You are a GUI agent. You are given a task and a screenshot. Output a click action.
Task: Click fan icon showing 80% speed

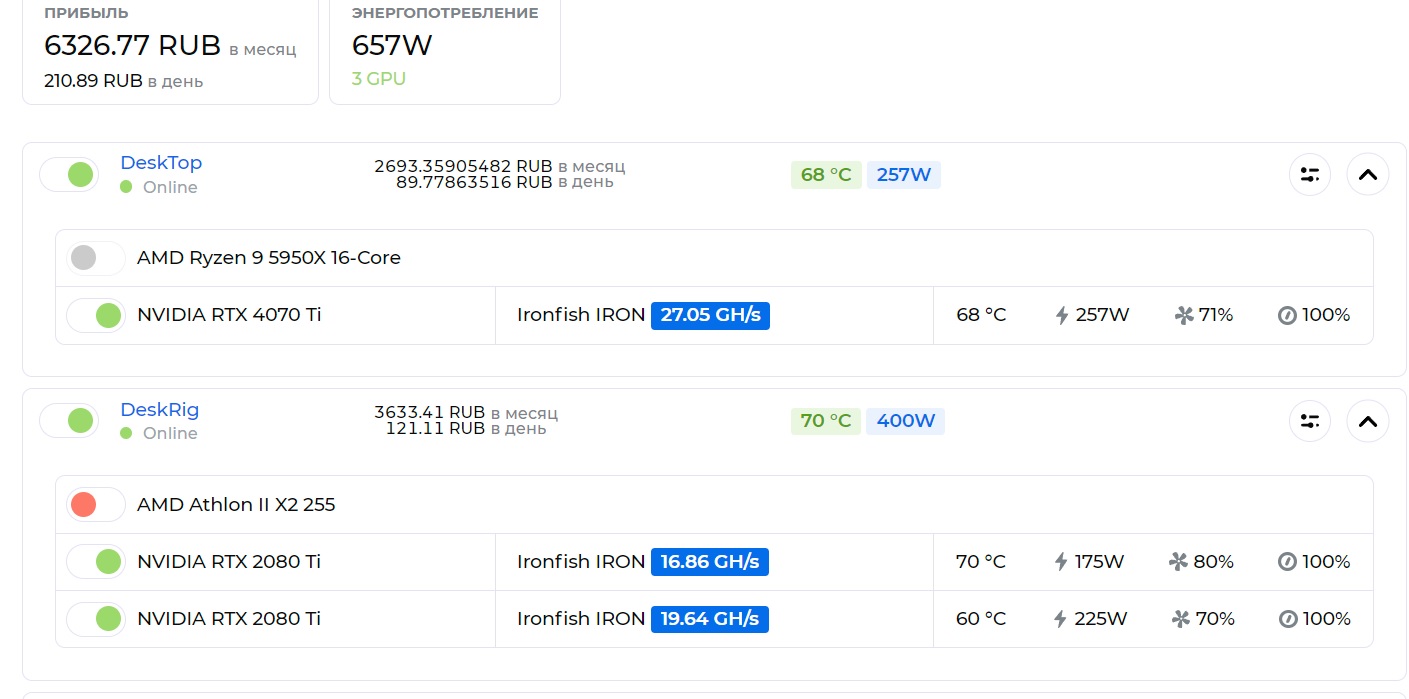point(1178,562)
